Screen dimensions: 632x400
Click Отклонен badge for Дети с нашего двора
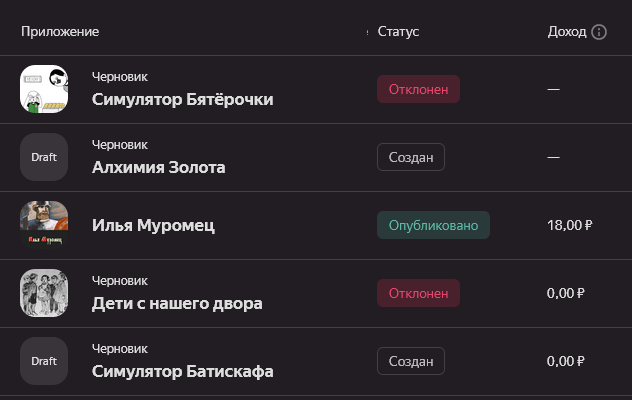tap(418, 293)
